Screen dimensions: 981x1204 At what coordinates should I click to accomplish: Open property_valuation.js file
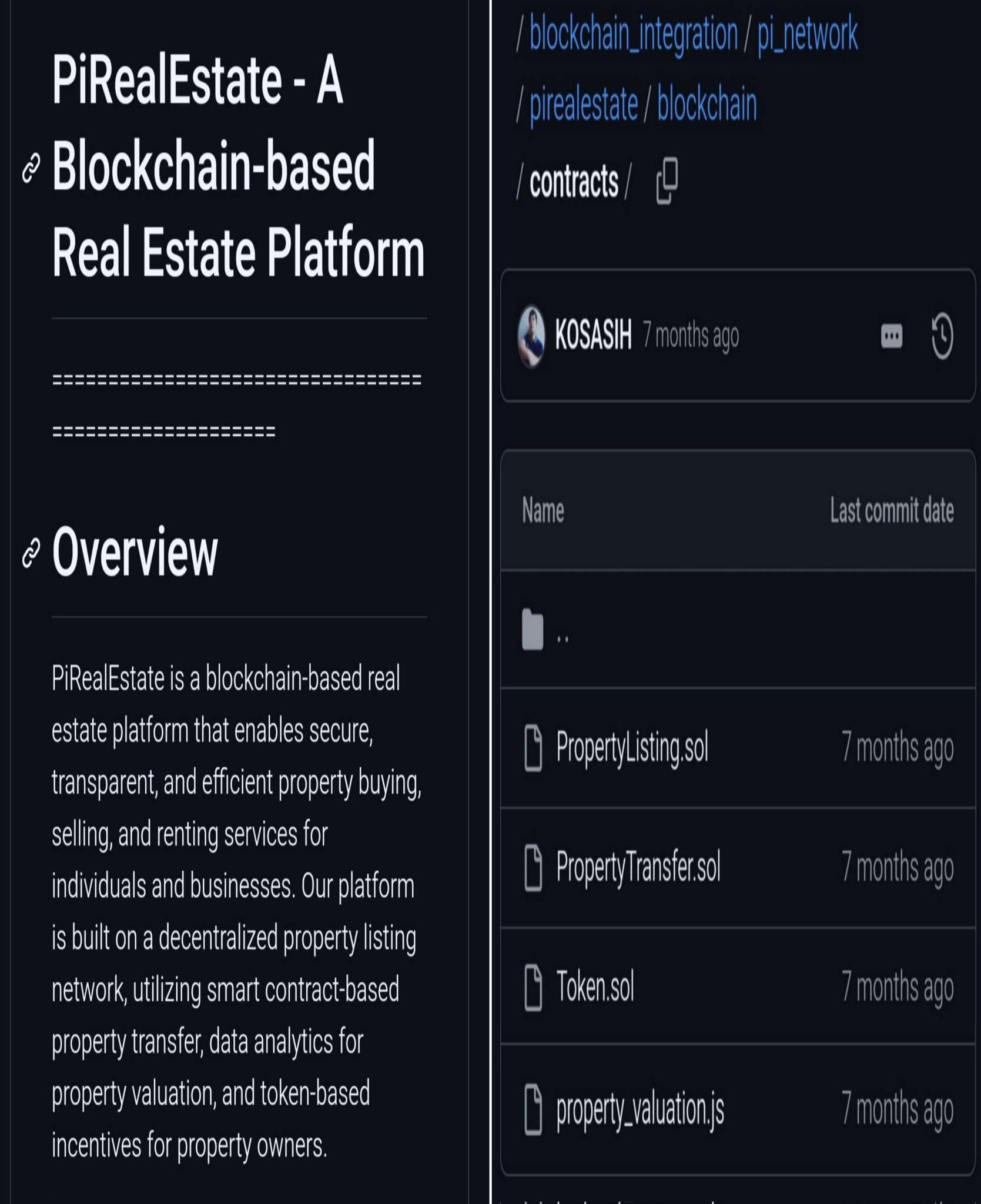[x=640, y=1110]
